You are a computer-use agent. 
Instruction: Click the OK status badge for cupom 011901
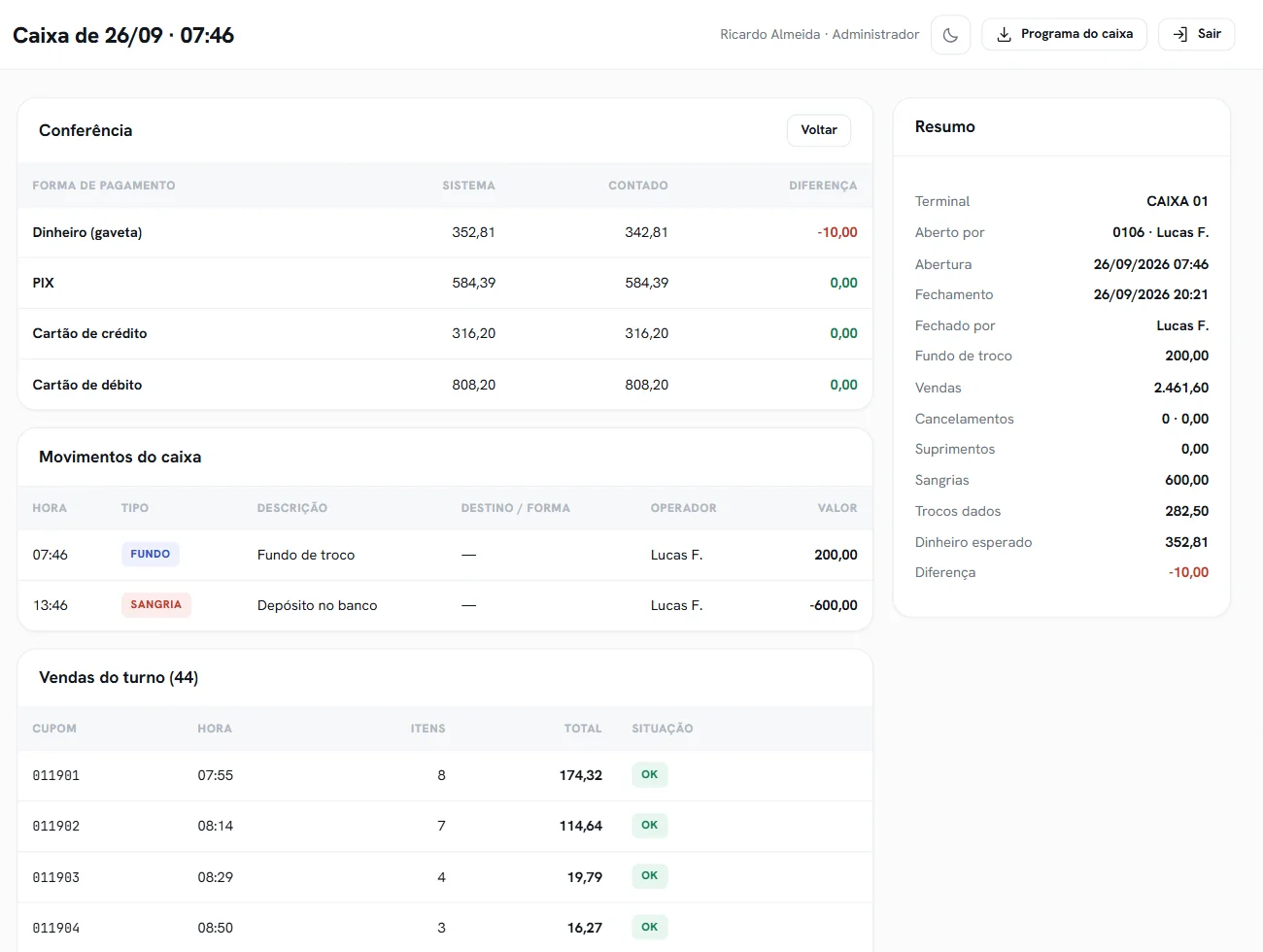650,775
